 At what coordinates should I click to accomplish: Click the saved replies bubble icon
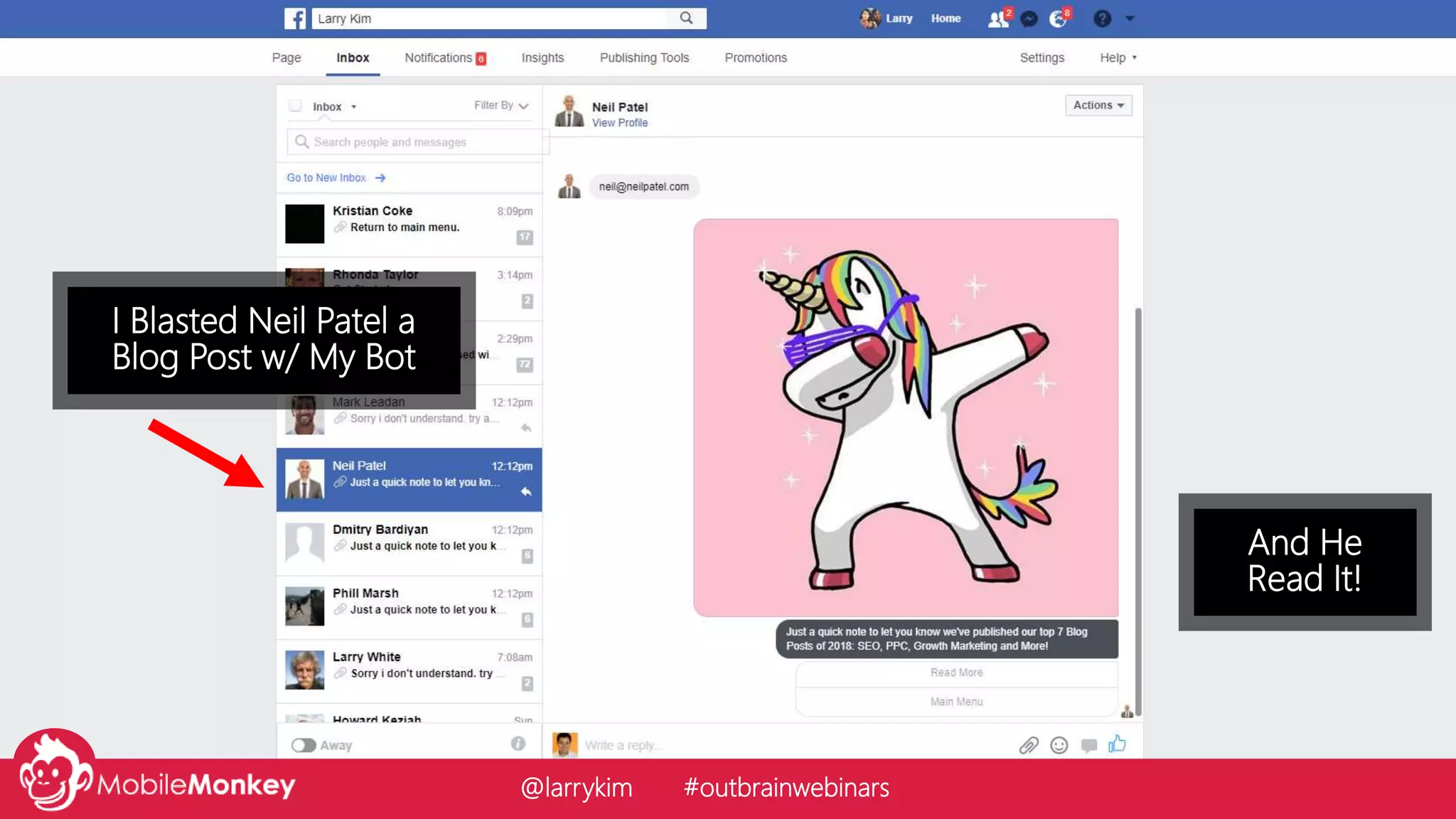click(1088, 745)
